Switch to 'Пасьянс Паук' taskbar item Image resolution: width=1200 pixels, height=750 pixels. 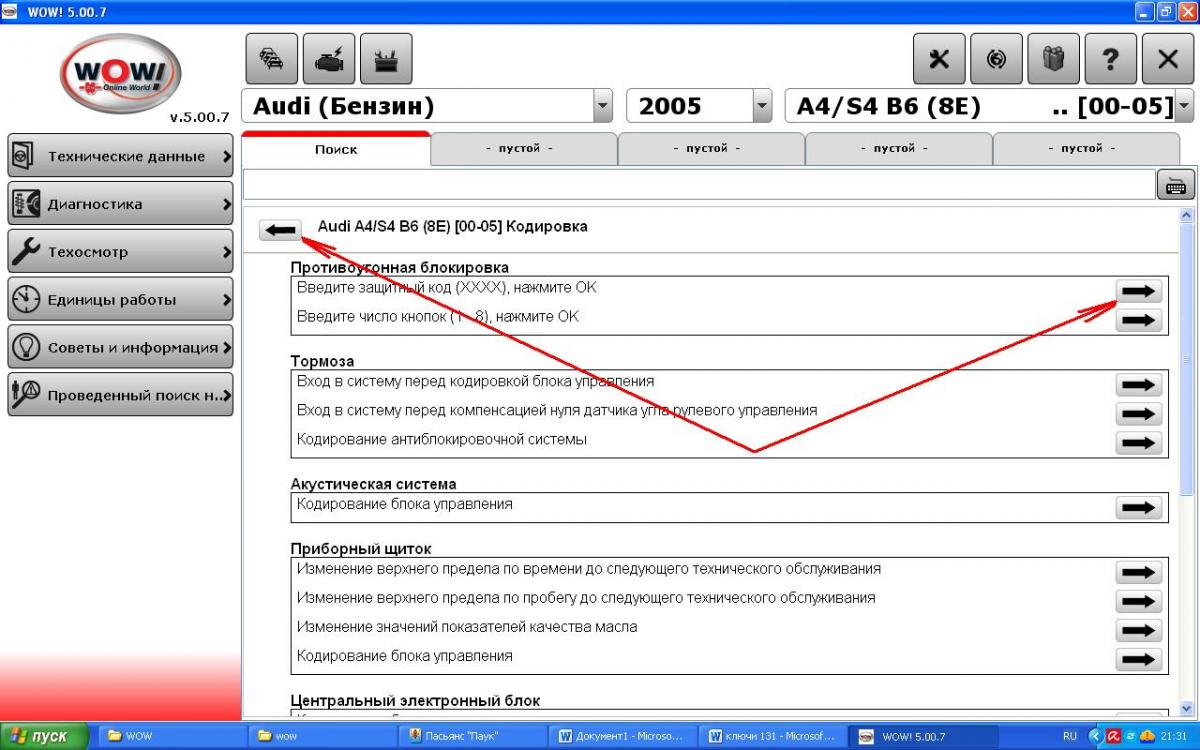point(473,736)
